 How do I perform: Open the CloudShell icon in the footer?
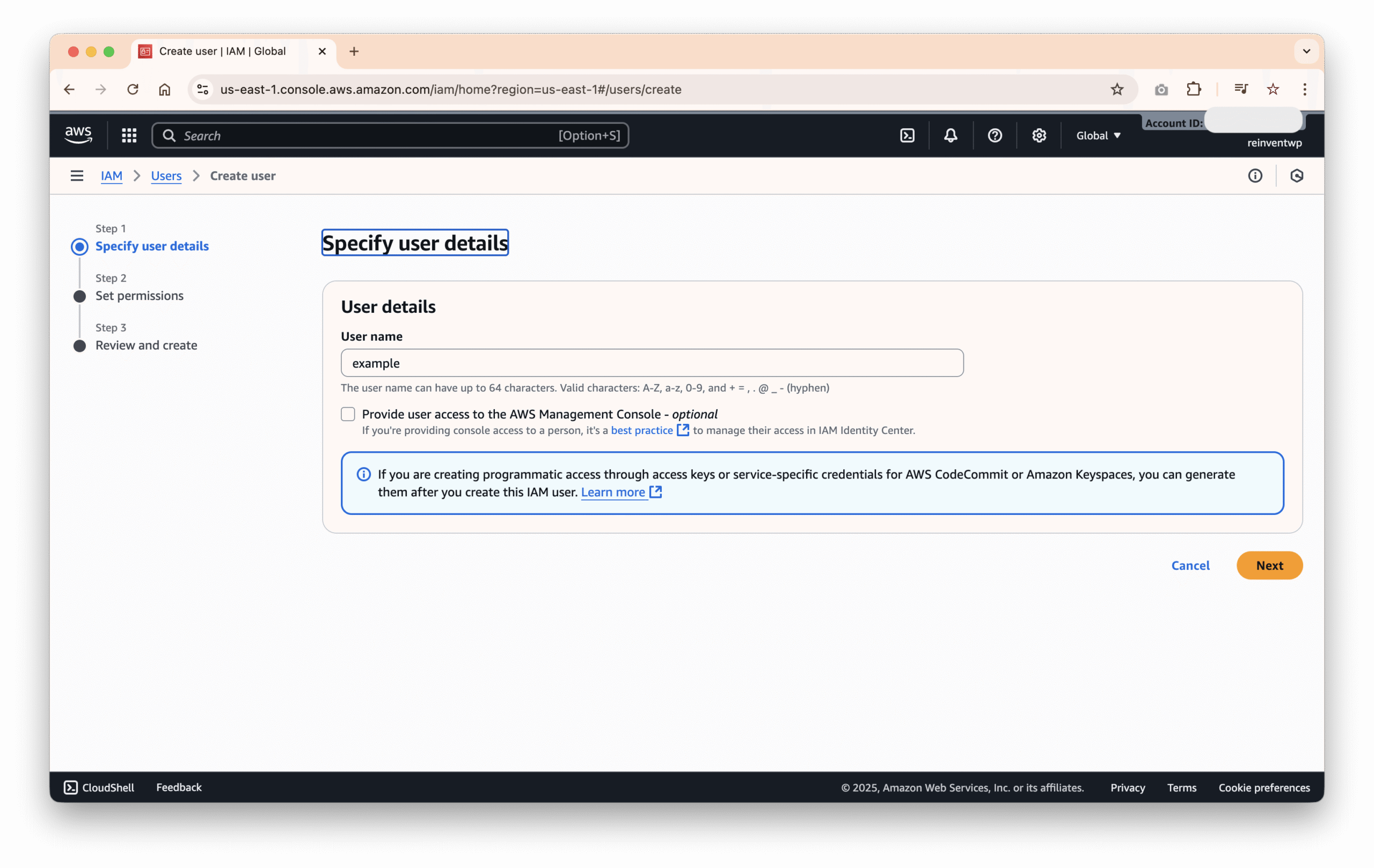pos(71,787)
